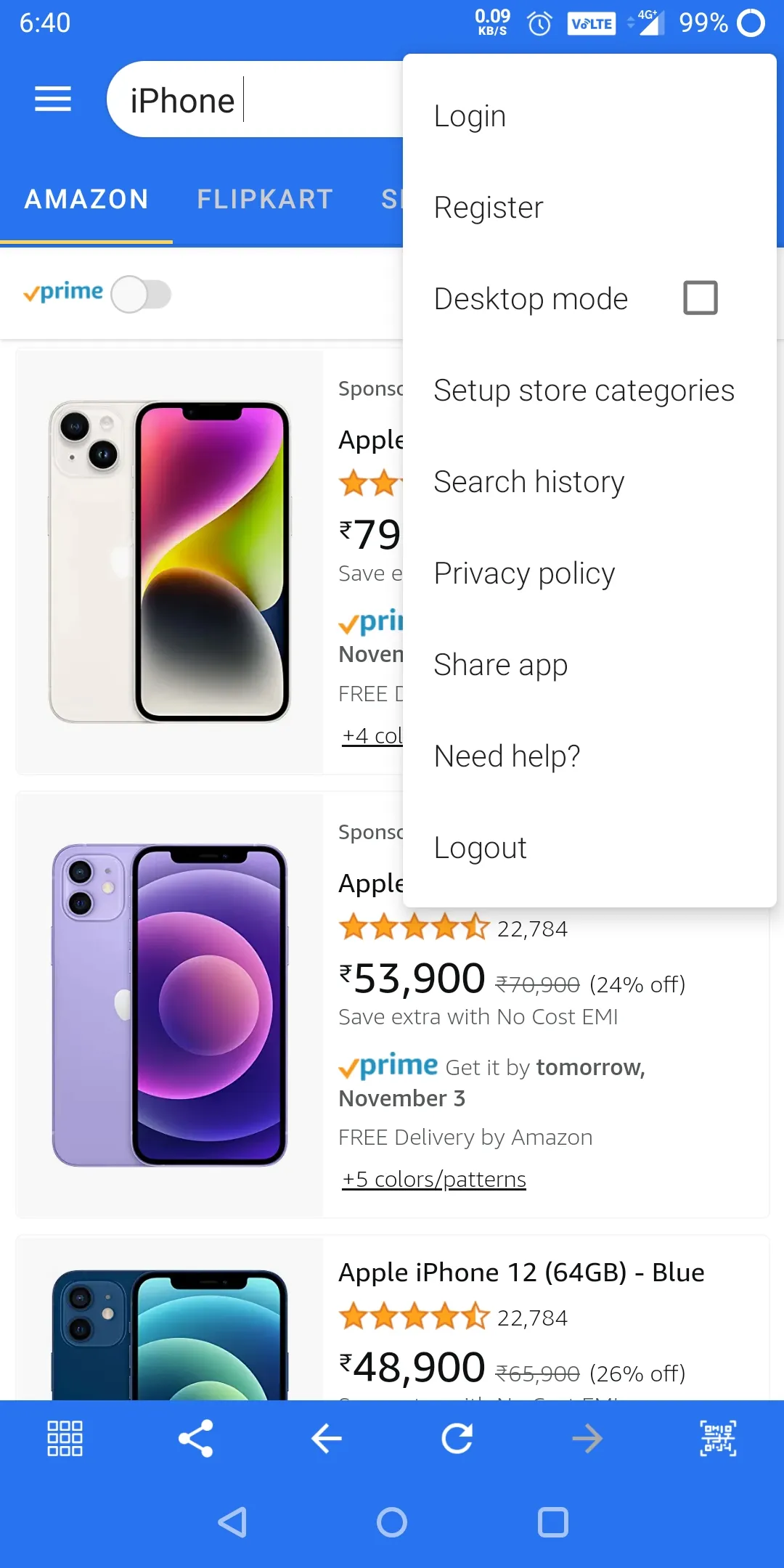Open Apple iPhone 12 (64GB) Blue listing
This screenshot has width=784, height=1568.
(x=521, y=1272)
